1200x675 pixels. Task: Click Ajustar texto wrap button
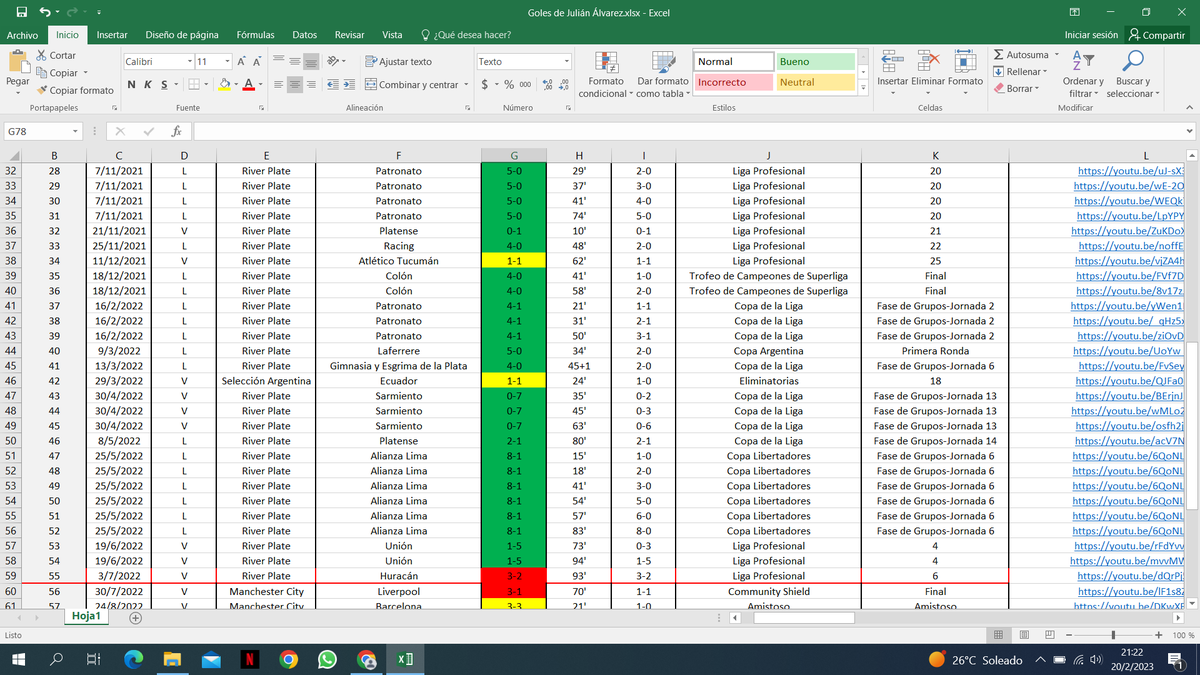point(399,61)
